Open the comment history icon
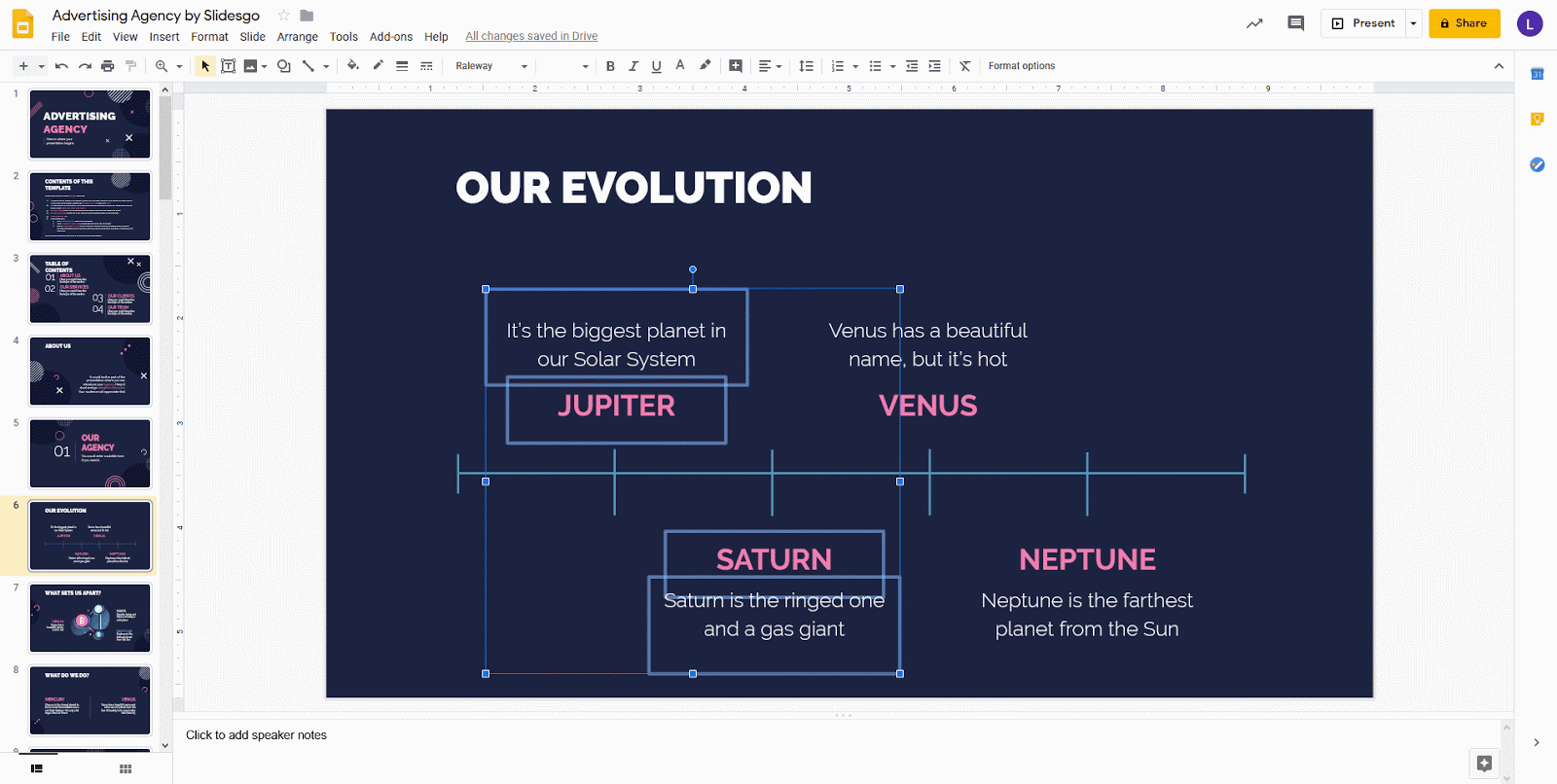This screenshot has height=784, width=1557. (1295, 23)
